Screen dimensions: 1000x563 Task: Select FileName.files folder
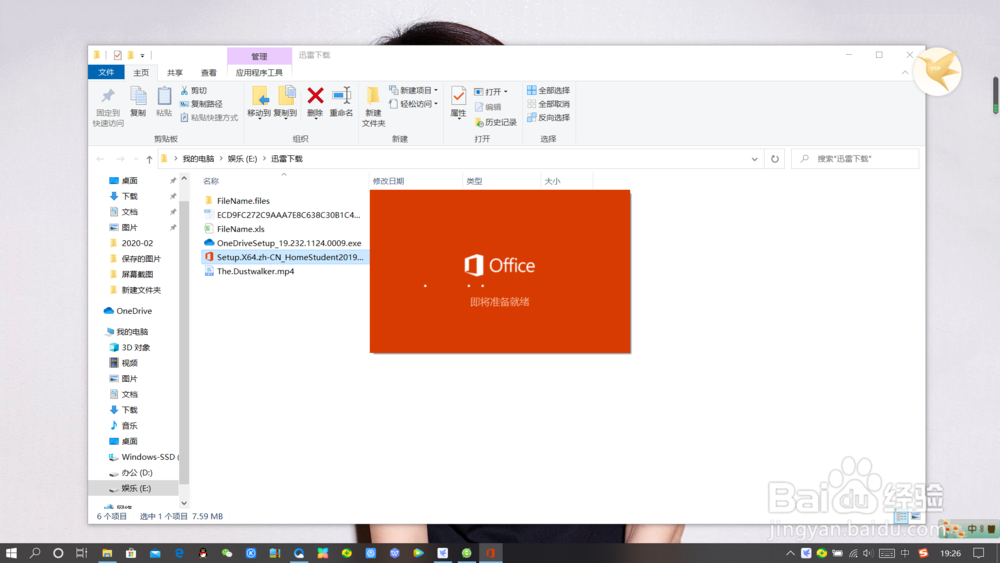coord(237,201)
